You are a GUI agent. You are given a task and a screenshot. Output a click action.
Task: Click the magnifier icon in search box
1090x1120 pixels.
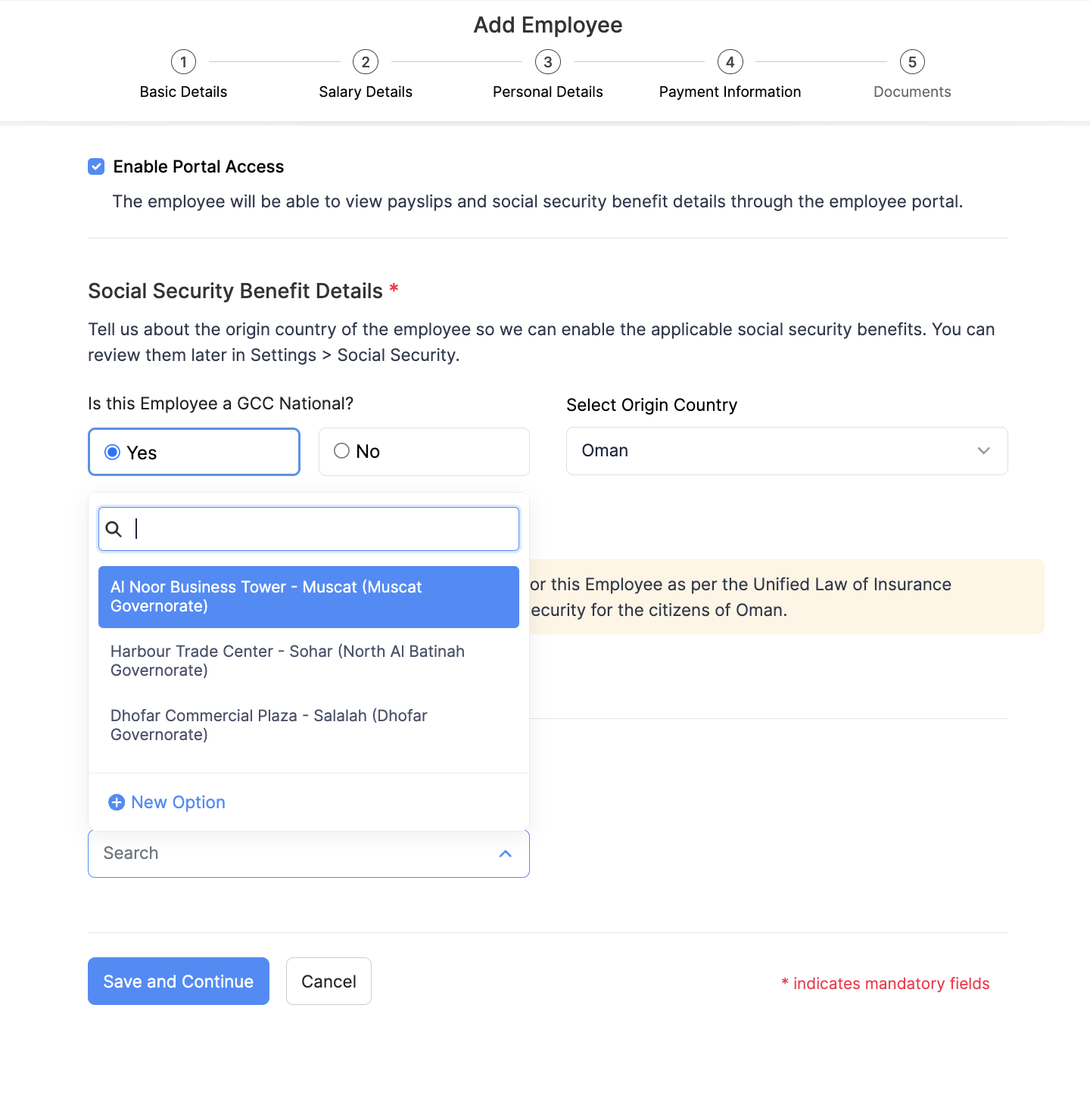click(x=114, y=529)
